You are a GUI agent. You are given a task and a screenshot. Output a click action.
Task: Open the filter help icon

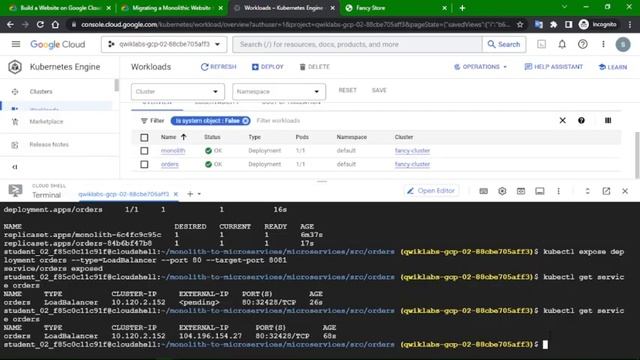[x=581, y=120]
